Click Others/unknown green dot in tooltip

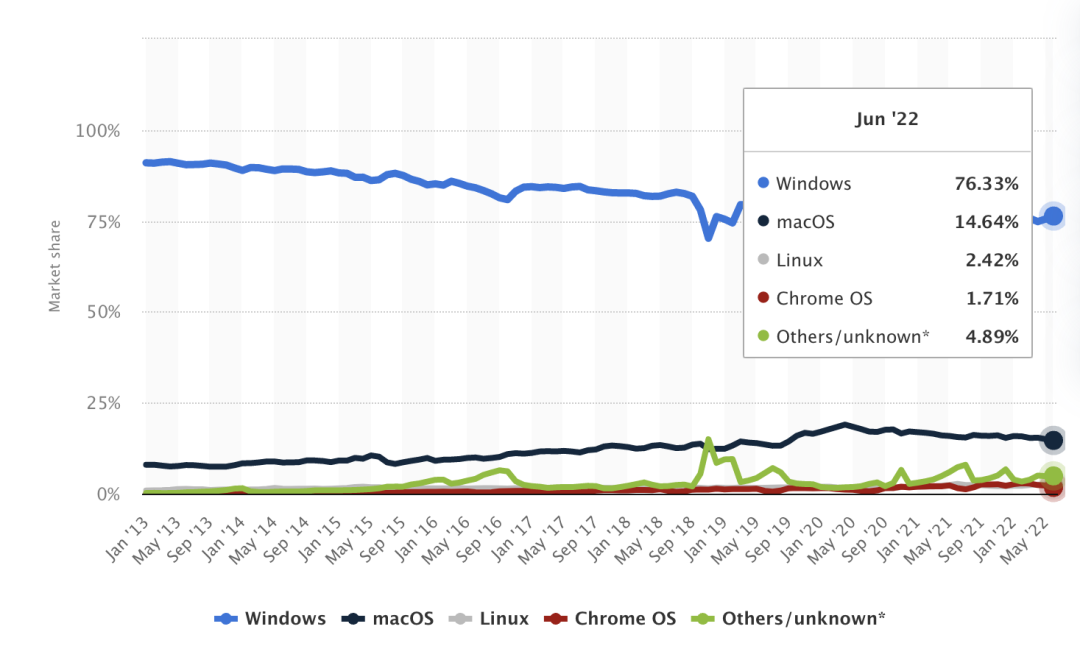[x=763, y=336]
